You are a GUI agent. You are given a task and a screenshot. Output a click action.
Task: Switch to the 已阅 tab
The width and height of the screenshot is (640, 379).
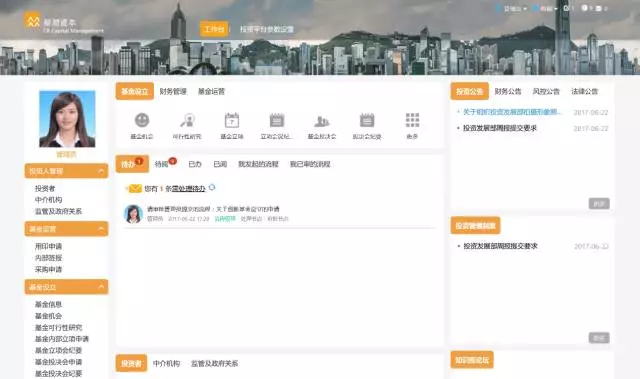tap(220, 164)
